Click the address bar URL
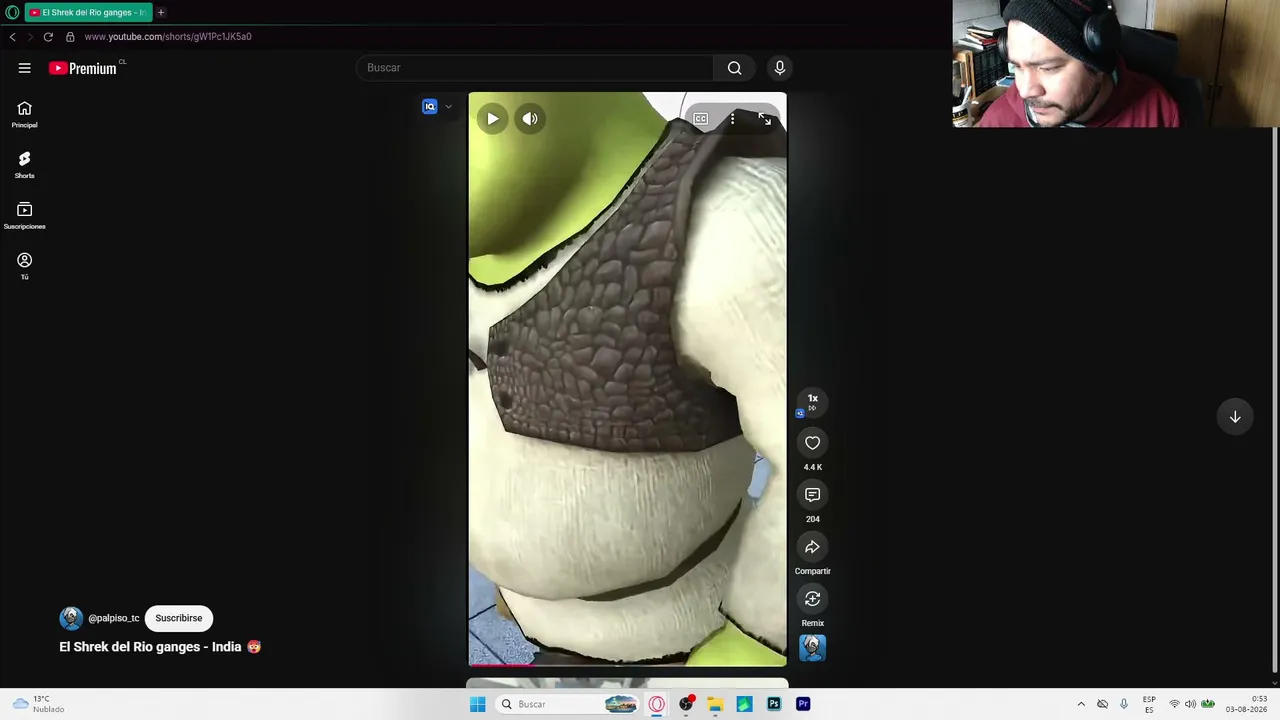 pos(168,37)
